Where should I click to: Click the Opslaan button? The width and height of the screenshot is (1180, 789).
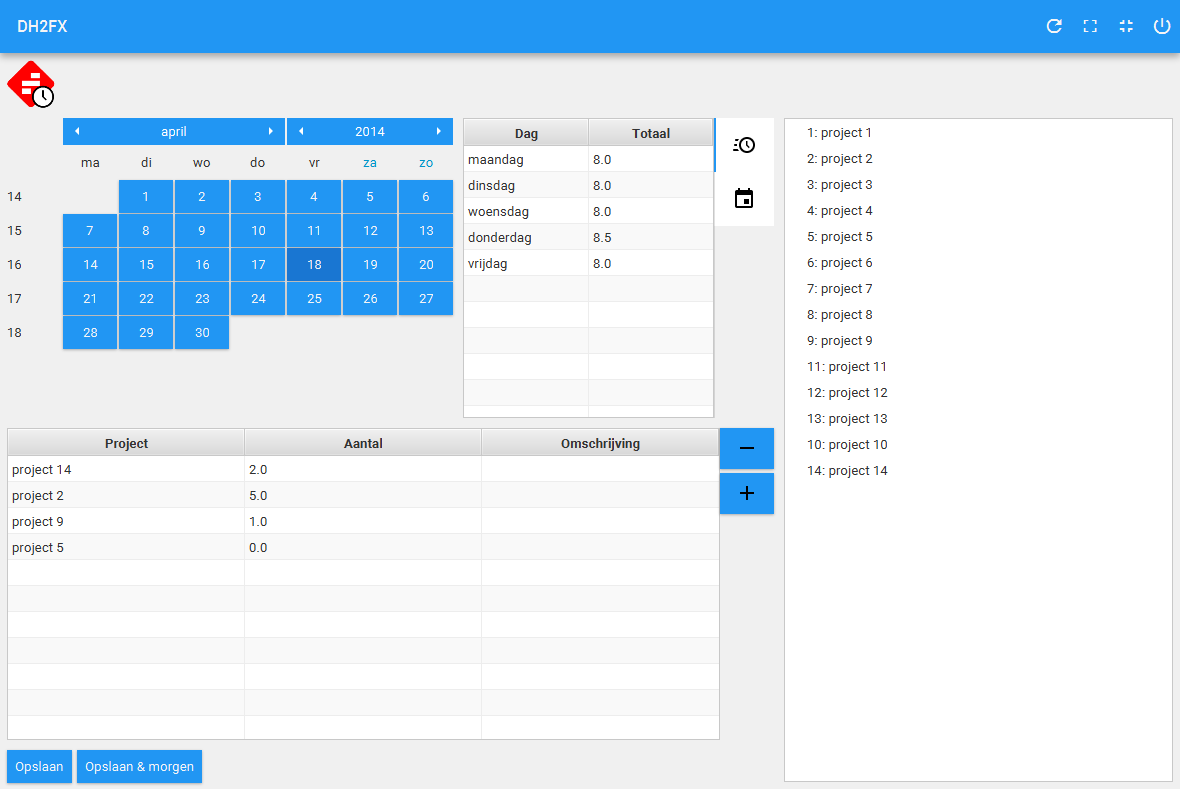[39, 767]
